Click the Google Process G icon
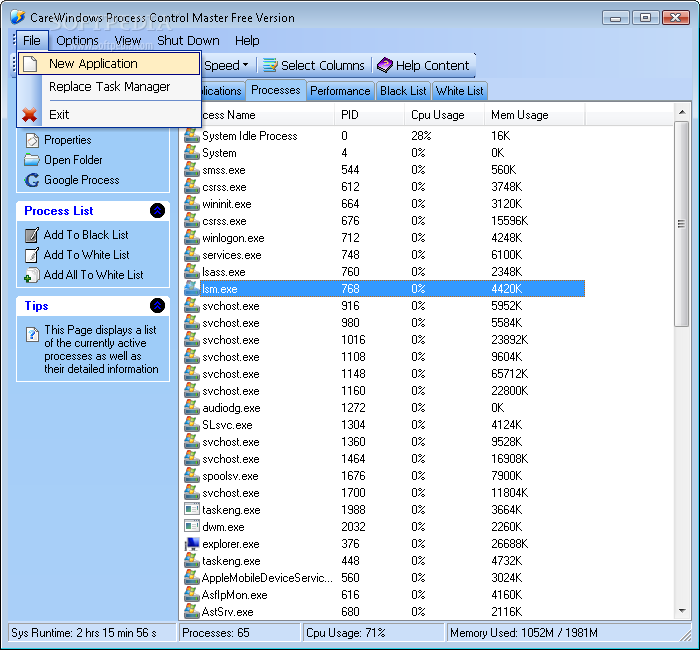This screenshot has height=650, width=700. point(32,180)
